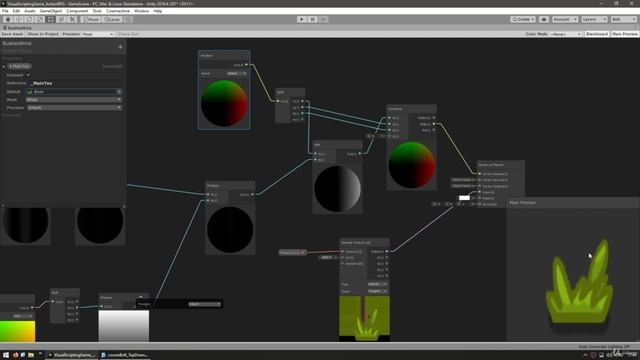The image size is (640, 360).
Task: Click the plus icon in Blackboard panel
Action: tap(120, 47)
